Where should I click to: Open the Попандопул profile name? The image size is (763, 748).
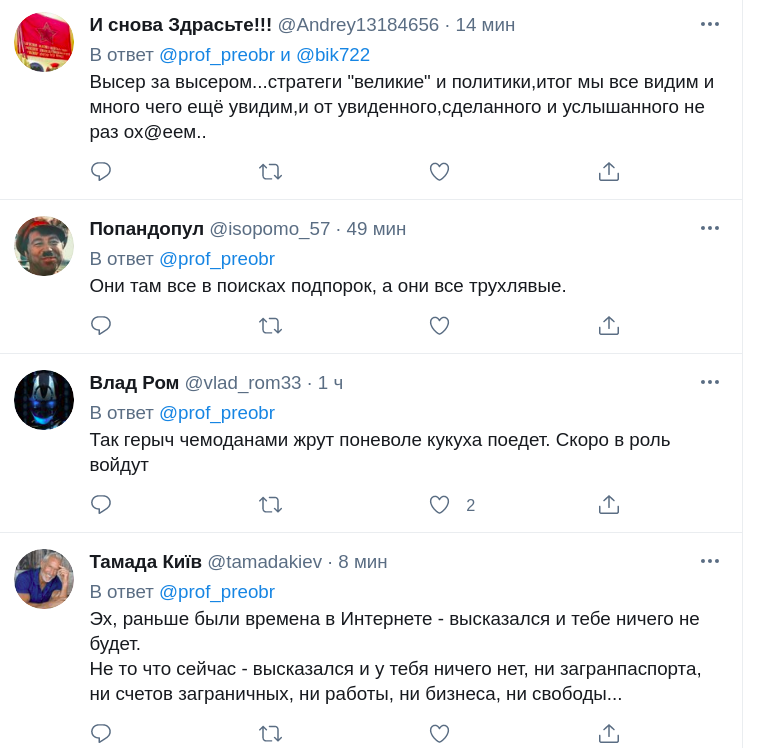click(x=146, y=229)
